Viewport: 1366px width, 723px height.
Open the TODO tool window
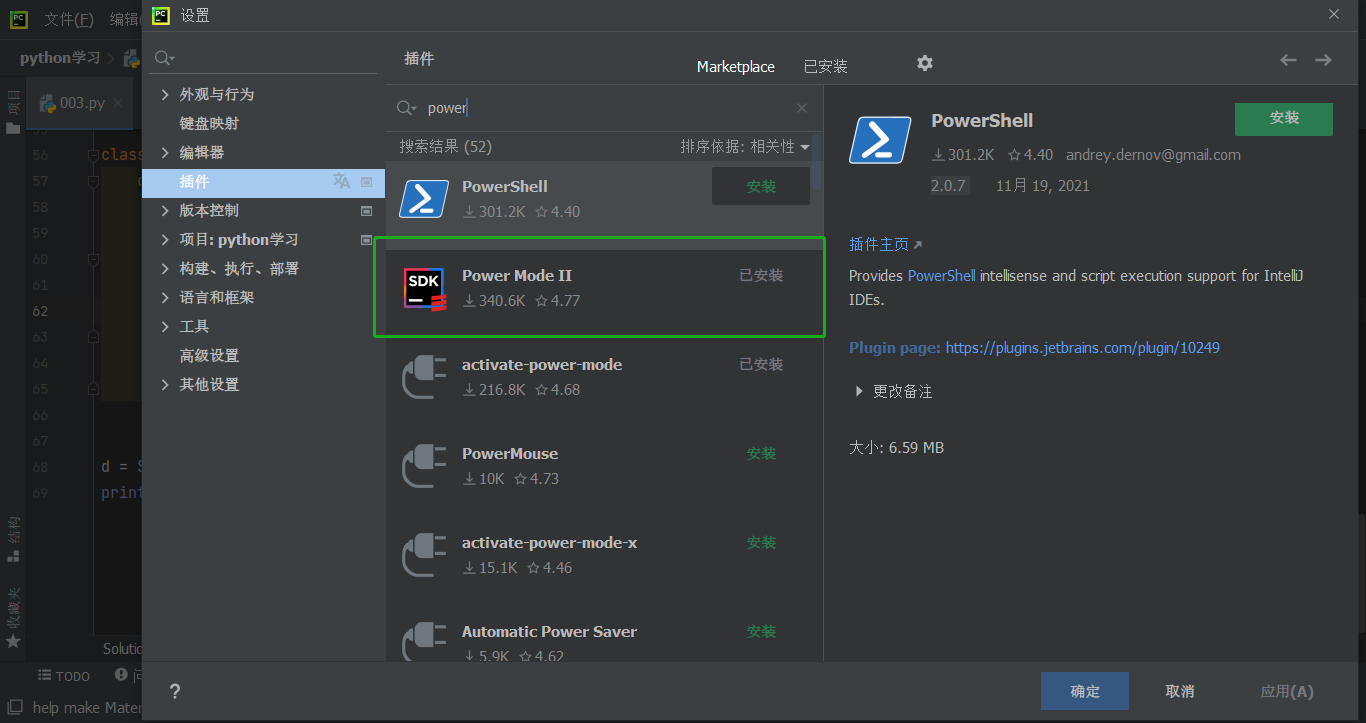click(x=64, y=676)
